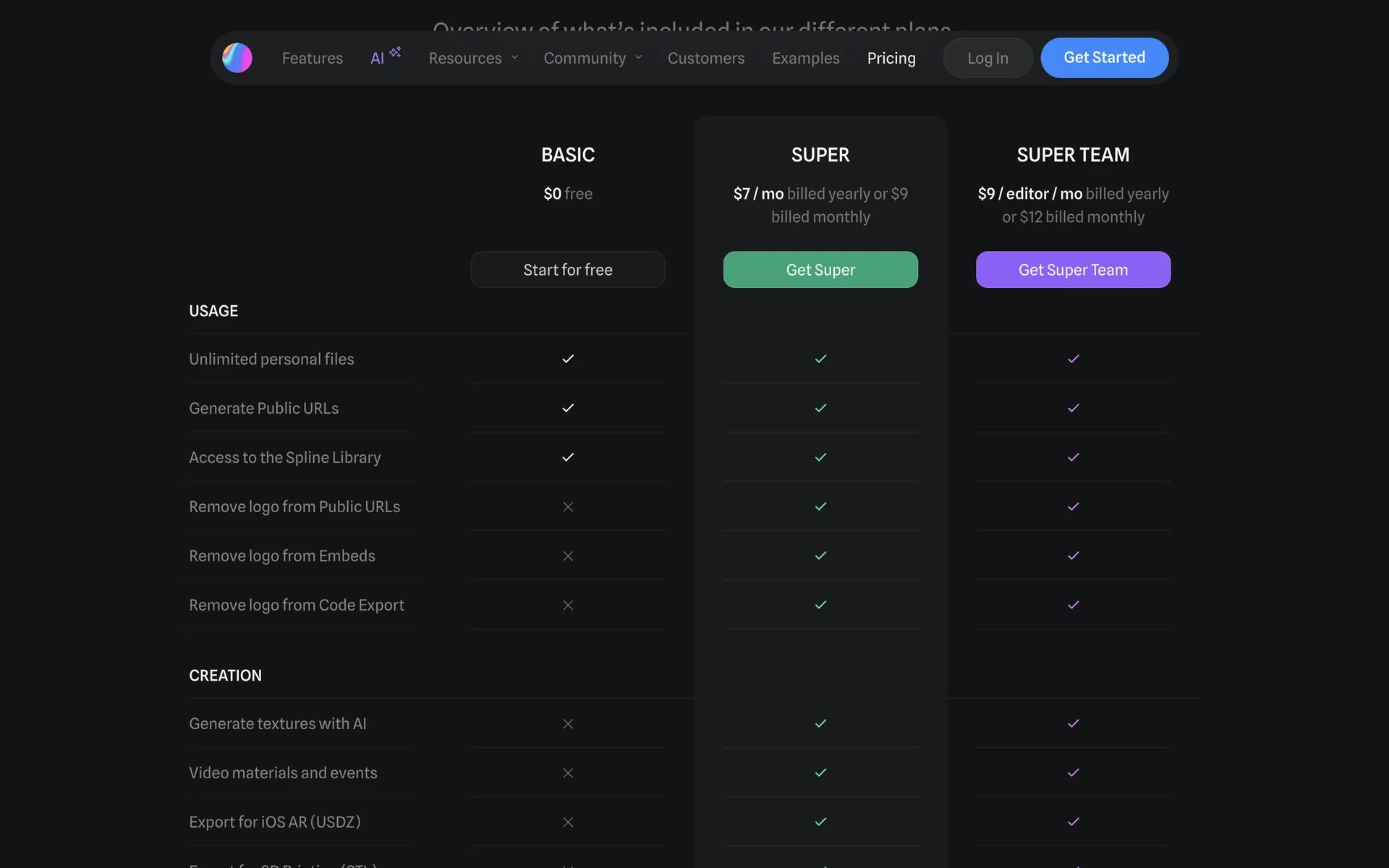The width and height of the screenshot is (1389, 868).
Task: Expand the Resources dropdown menu
Action: pyautogui.click(x=465, y=58)
